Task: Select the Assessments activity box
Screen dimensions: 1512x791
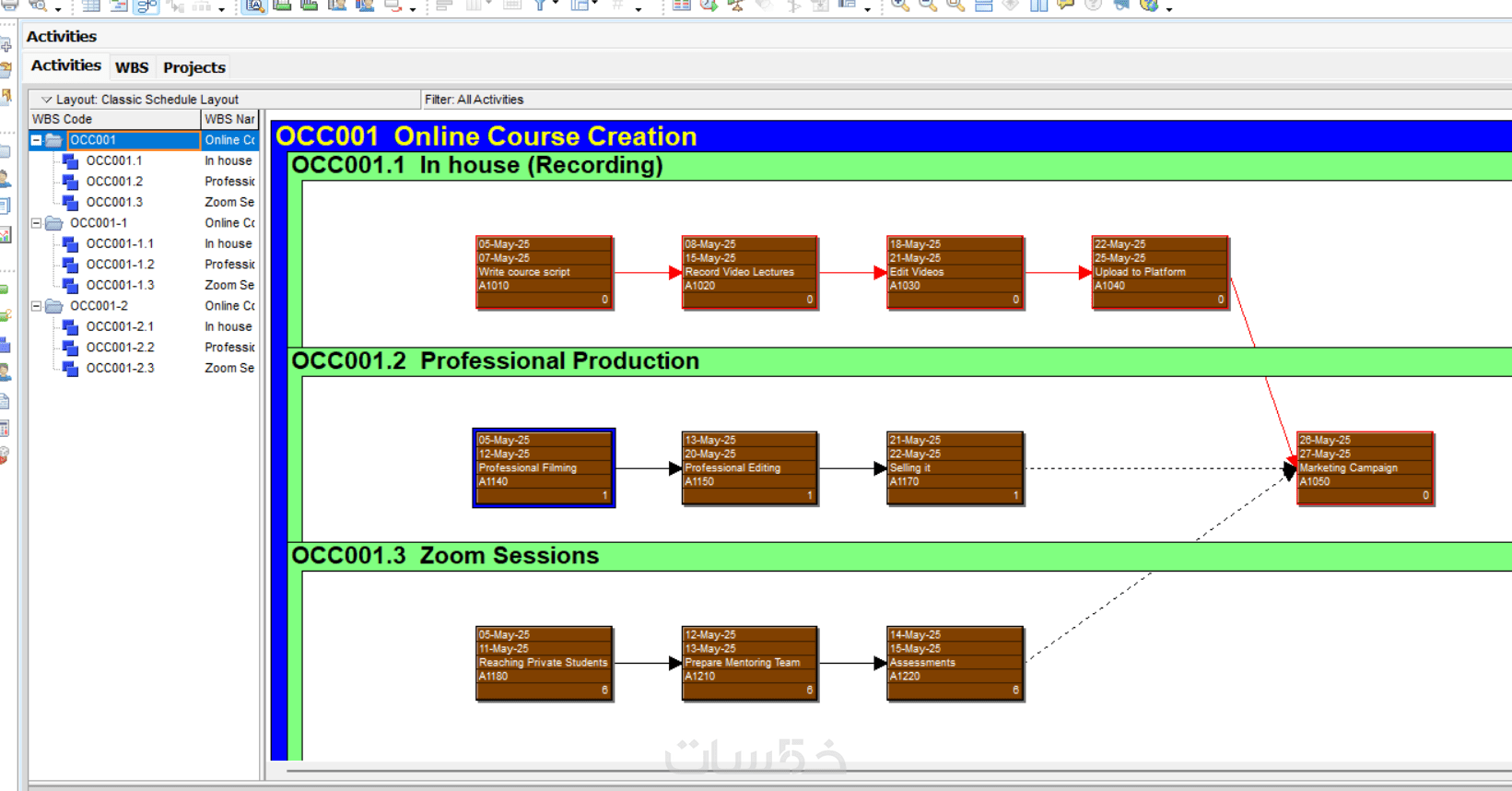Action: coord(955,663)
